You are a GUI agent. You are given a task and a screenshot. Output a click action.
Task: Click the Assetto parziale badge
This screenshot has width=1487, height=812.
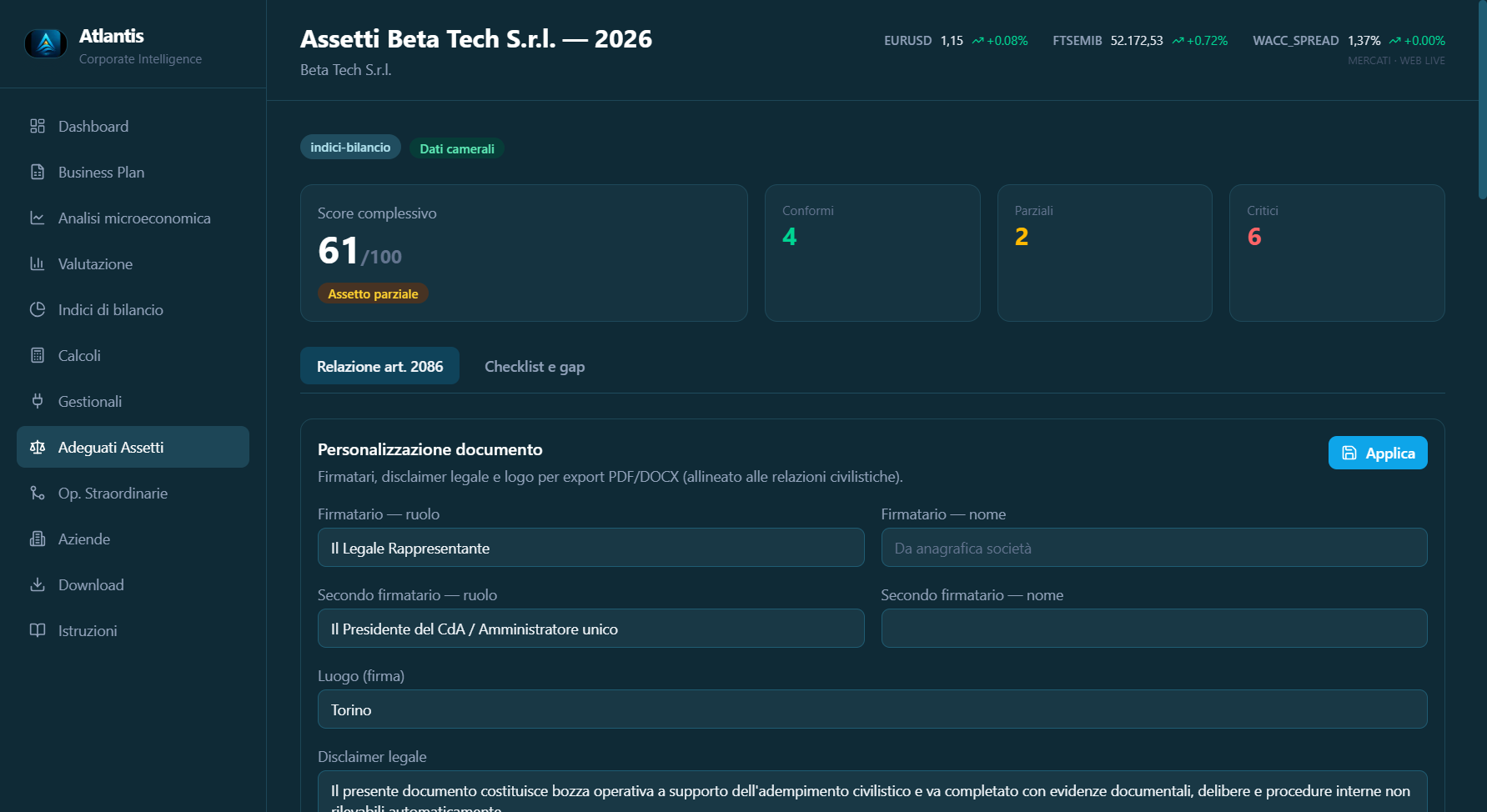(373, 293)
